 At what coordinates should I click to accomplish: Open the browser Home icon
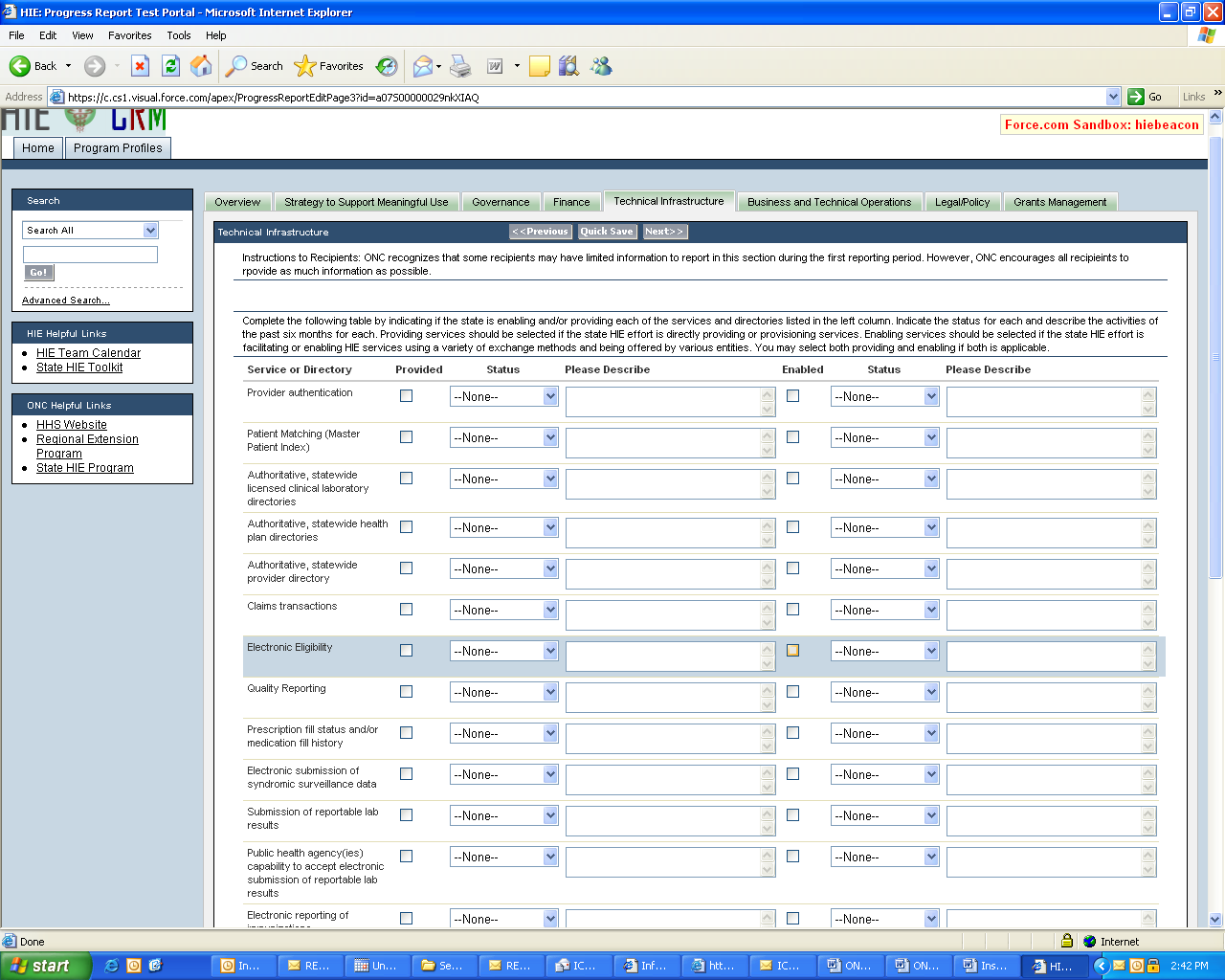pos(201,66)
